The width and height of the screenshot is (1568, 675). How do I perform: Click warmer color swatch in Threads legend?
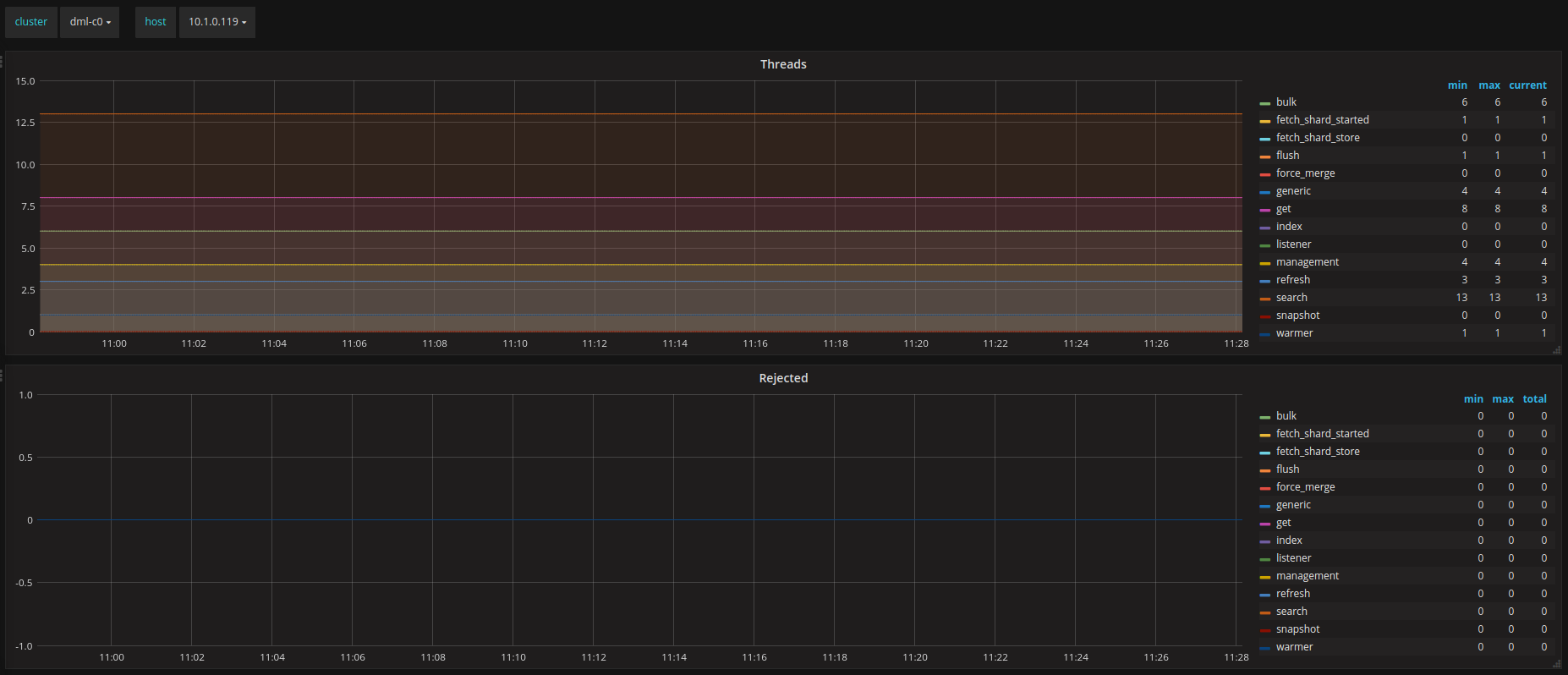pyautogui.click(x=1265, y=334)
